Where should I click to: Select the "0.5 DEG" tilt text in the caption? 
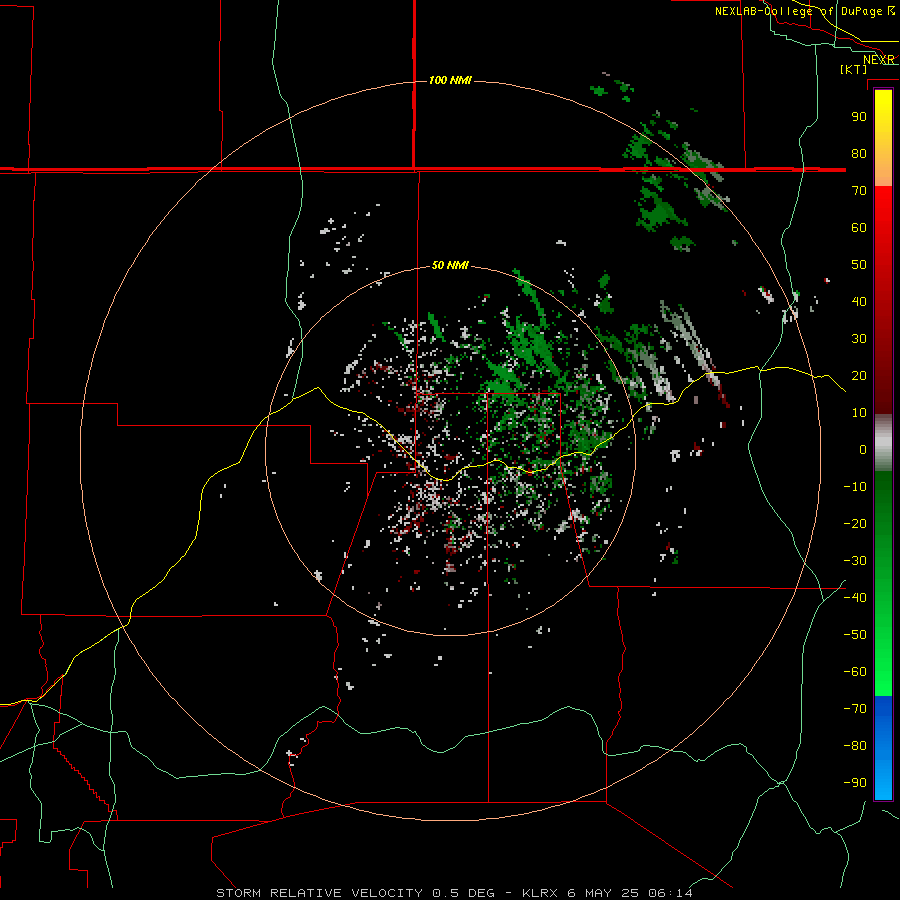tap(463, 893)
